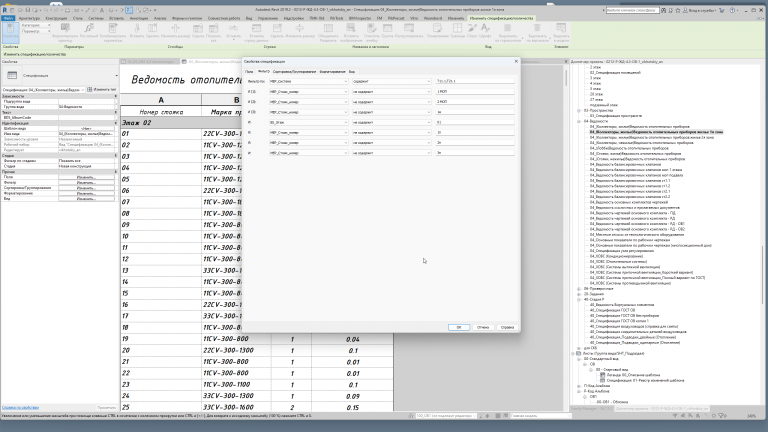Screen dimensions: 768x432
Task: Click the Отмена button in the dialog
Action: [483, 327]
